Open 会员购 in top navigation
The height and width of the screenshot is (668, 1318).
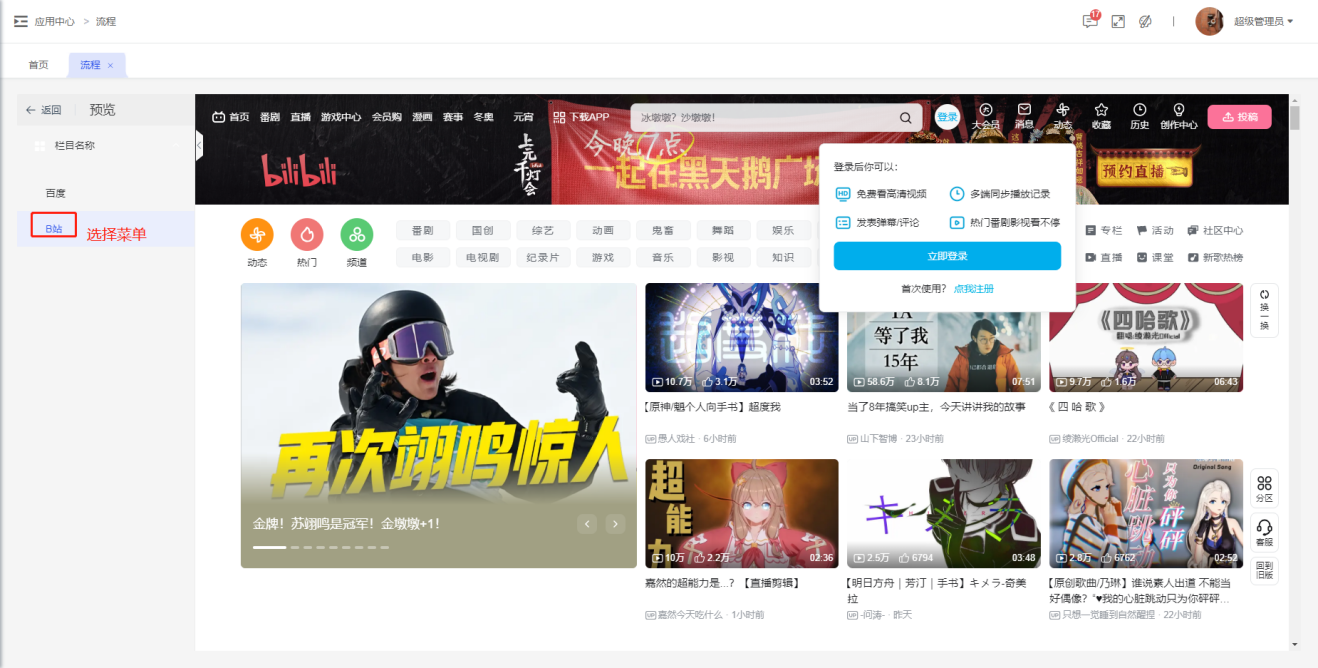click(x=387, y=117)
